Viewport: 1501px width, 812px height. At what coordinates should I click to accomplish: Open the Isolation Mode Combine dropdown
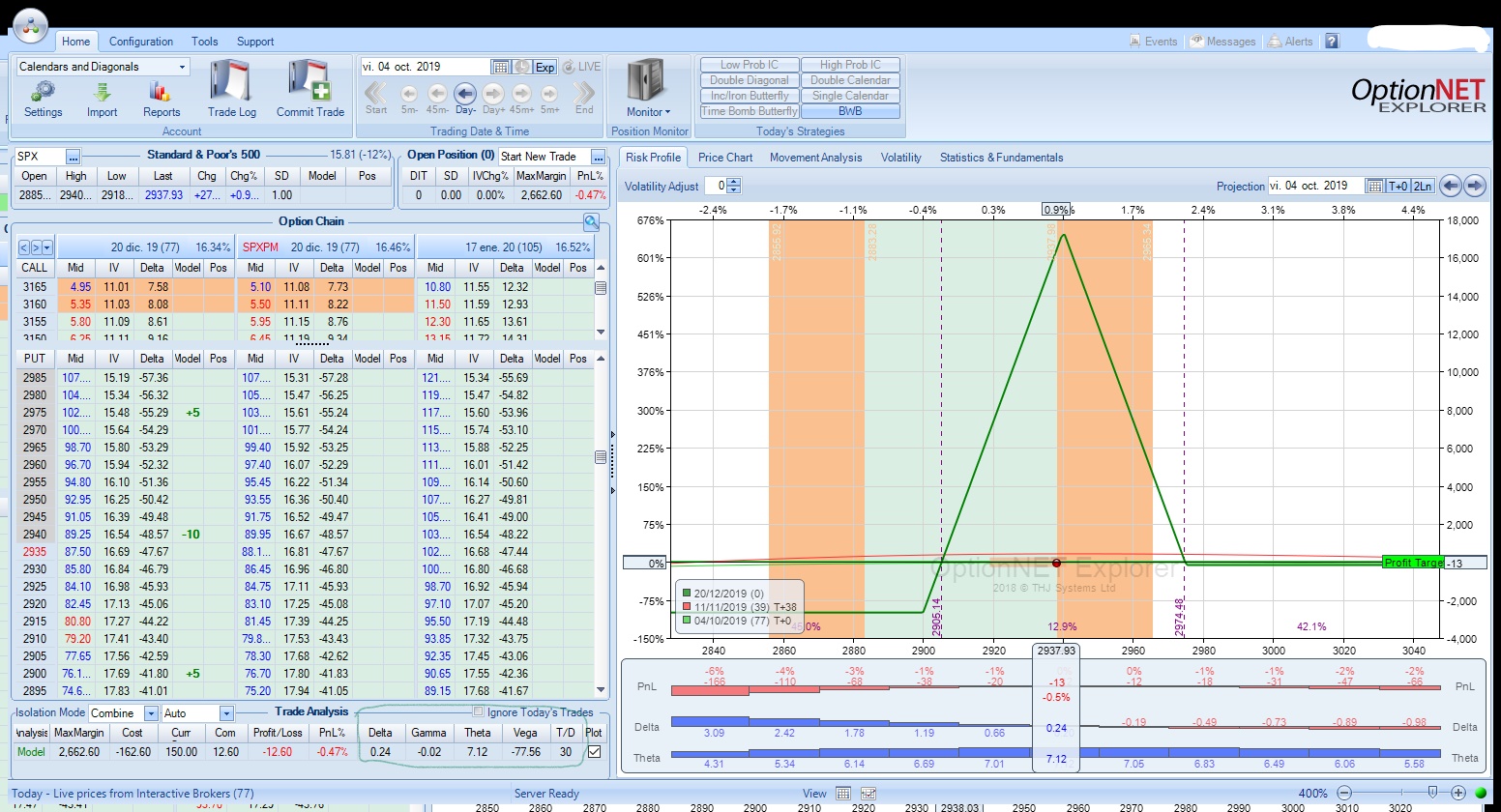151,713
